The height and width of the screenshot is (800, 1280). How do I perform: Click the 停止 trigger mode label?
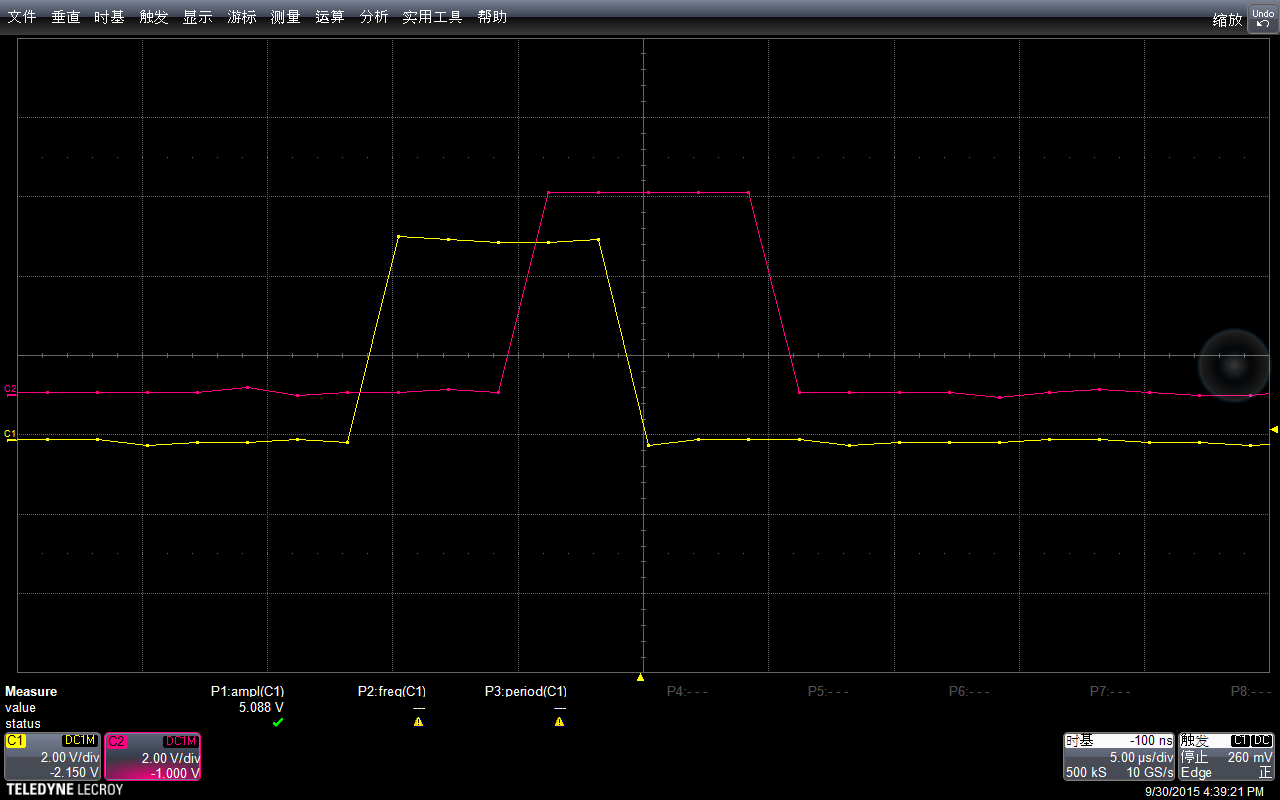click(x=1195, y=758)
